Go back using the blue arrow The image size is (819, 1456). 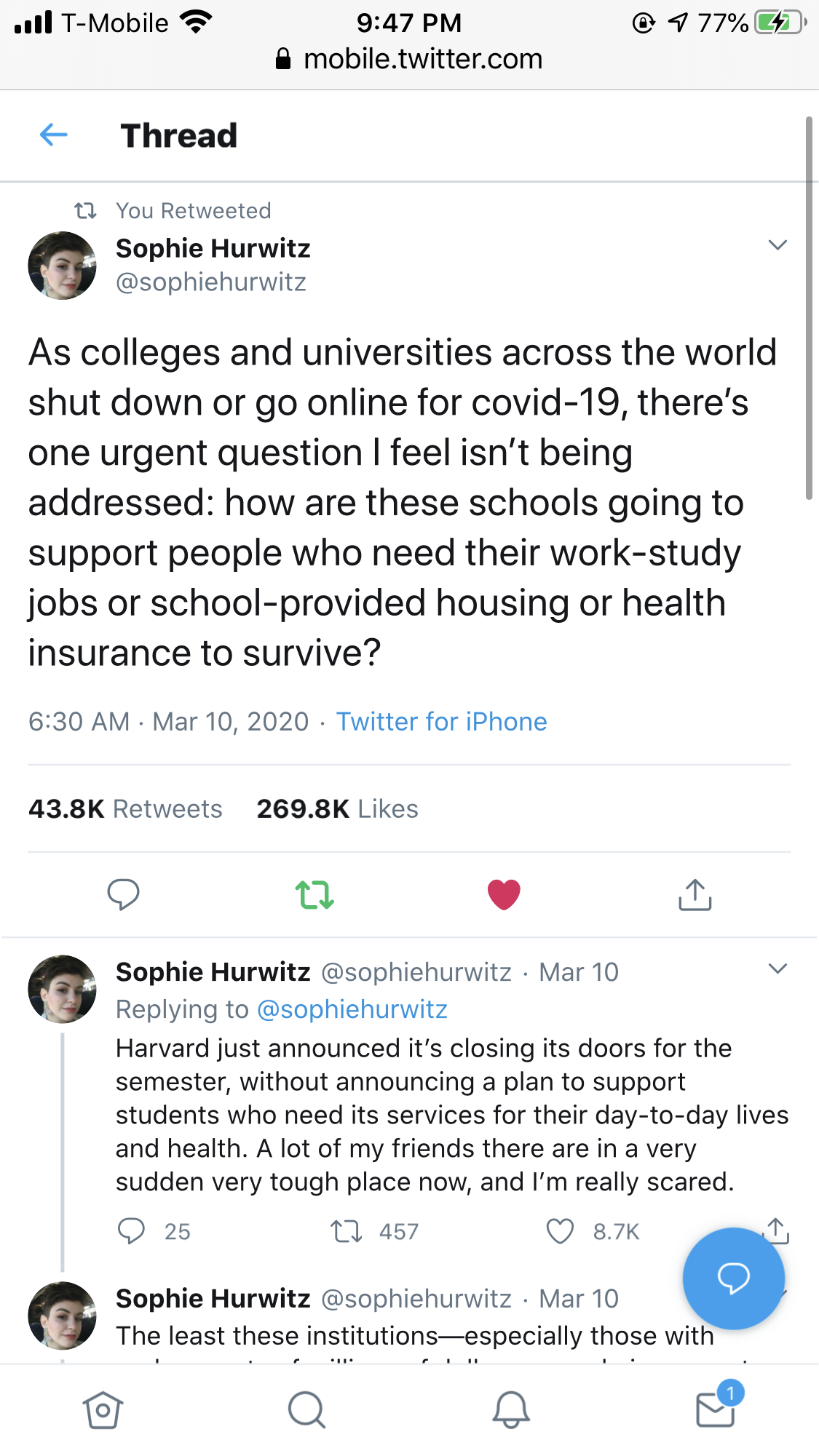54,135
